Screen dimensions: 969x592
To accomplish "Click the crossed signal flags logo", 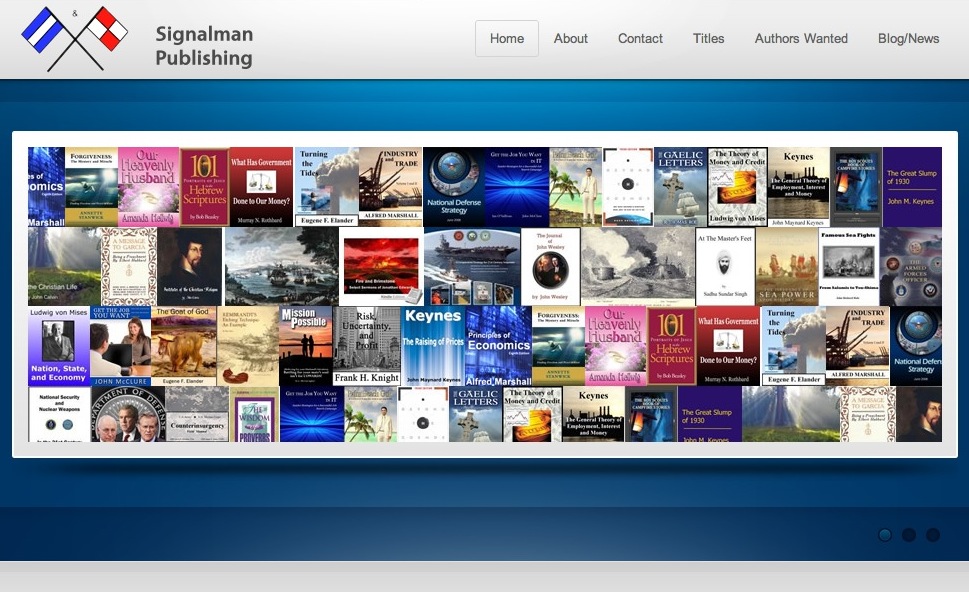I will tap(75, 38).
